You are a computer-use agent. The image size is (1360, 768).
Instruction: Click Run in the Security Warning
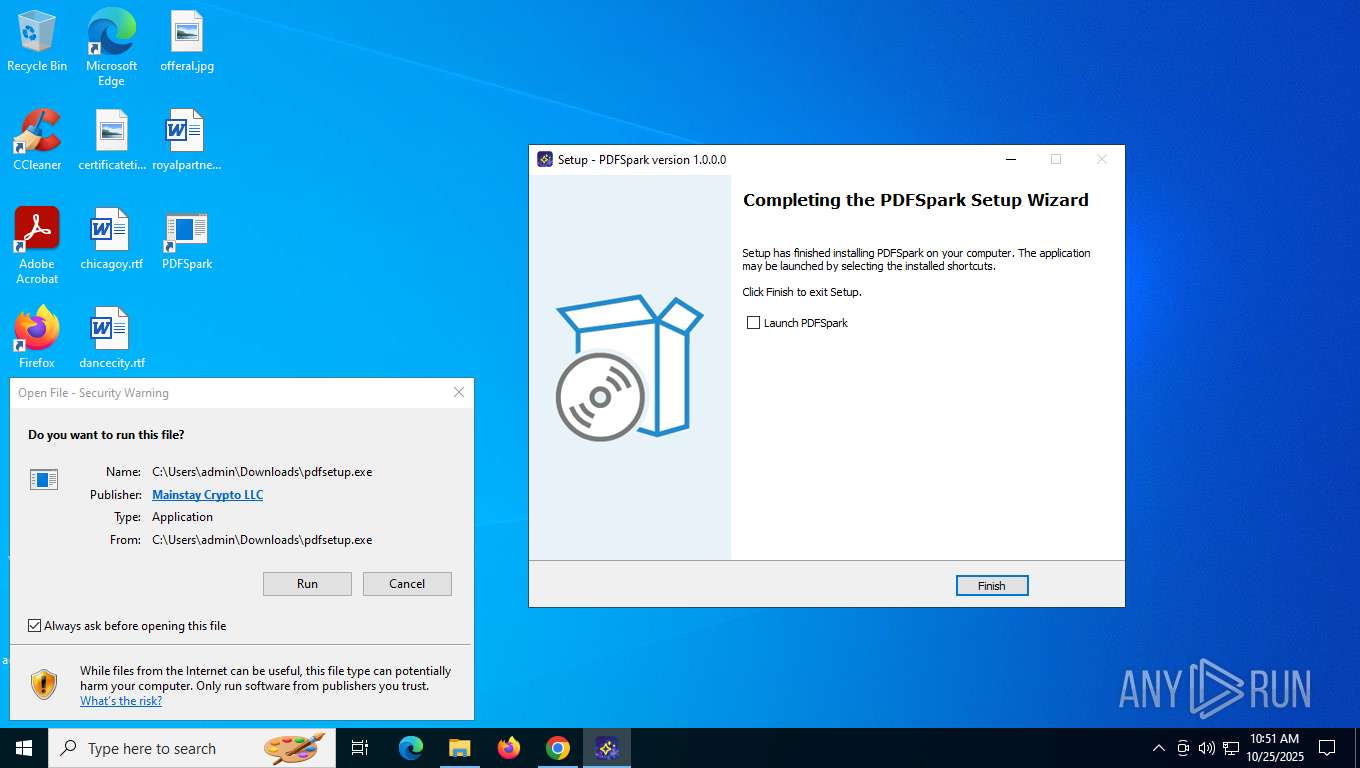(x=307, y=584)
